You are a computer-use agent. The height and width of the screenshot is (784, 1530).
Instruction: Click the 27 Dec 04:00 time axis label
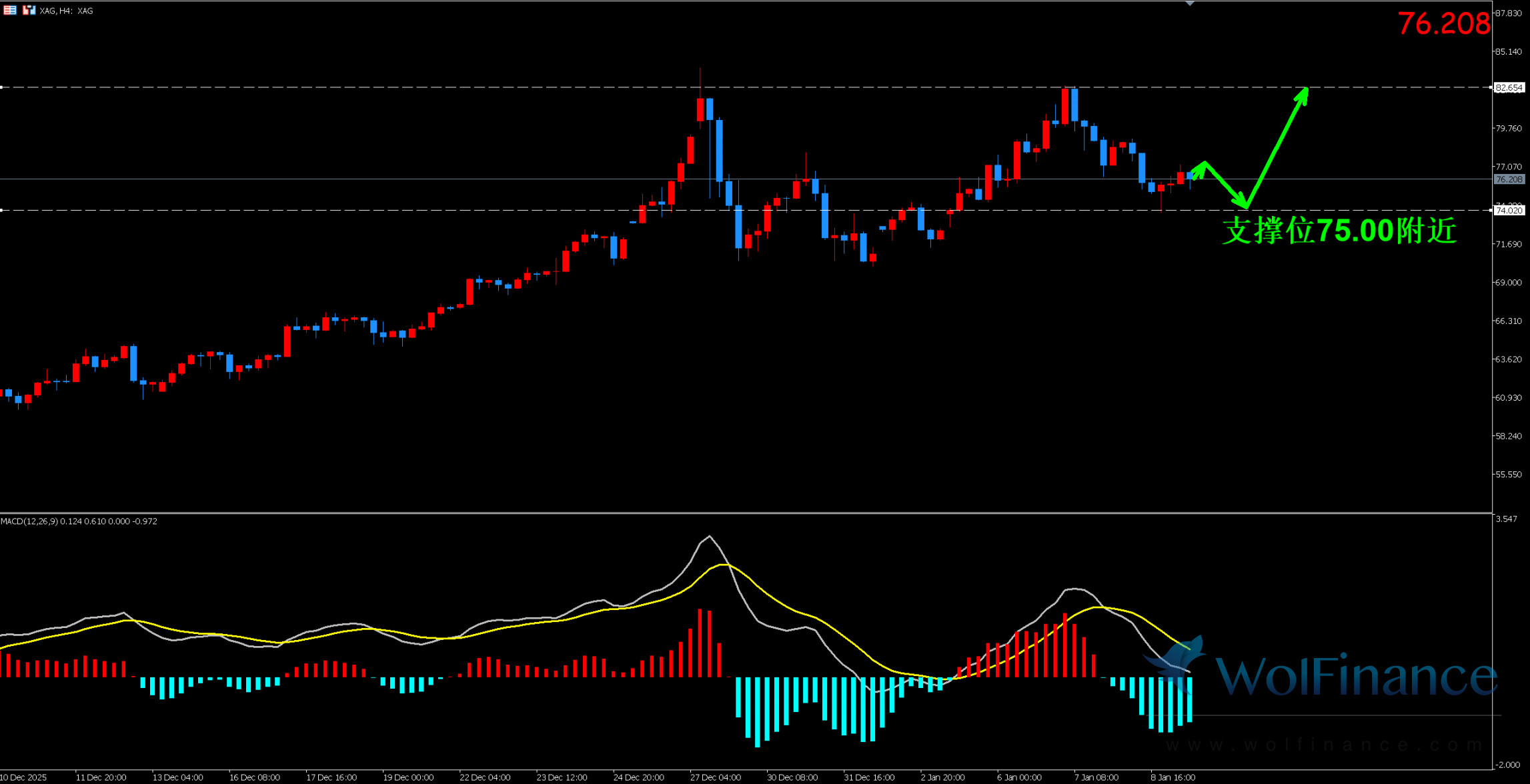pos(715,777)
